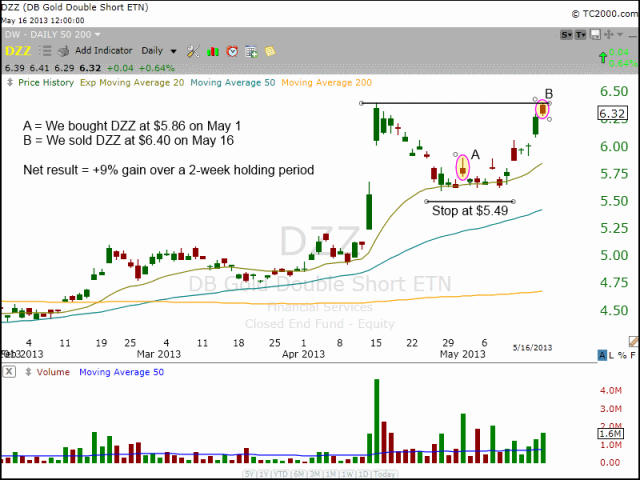
Task: Click the 6.29 low price value
Action: tap(64, 68)
